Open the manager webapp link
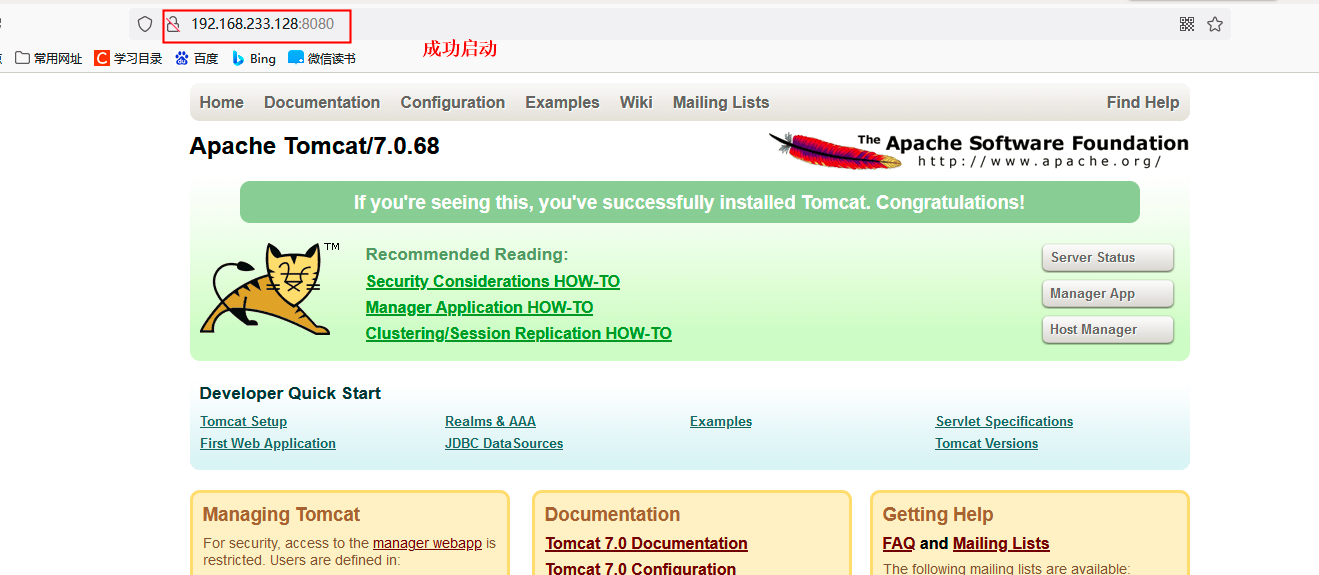 point(427,543)
